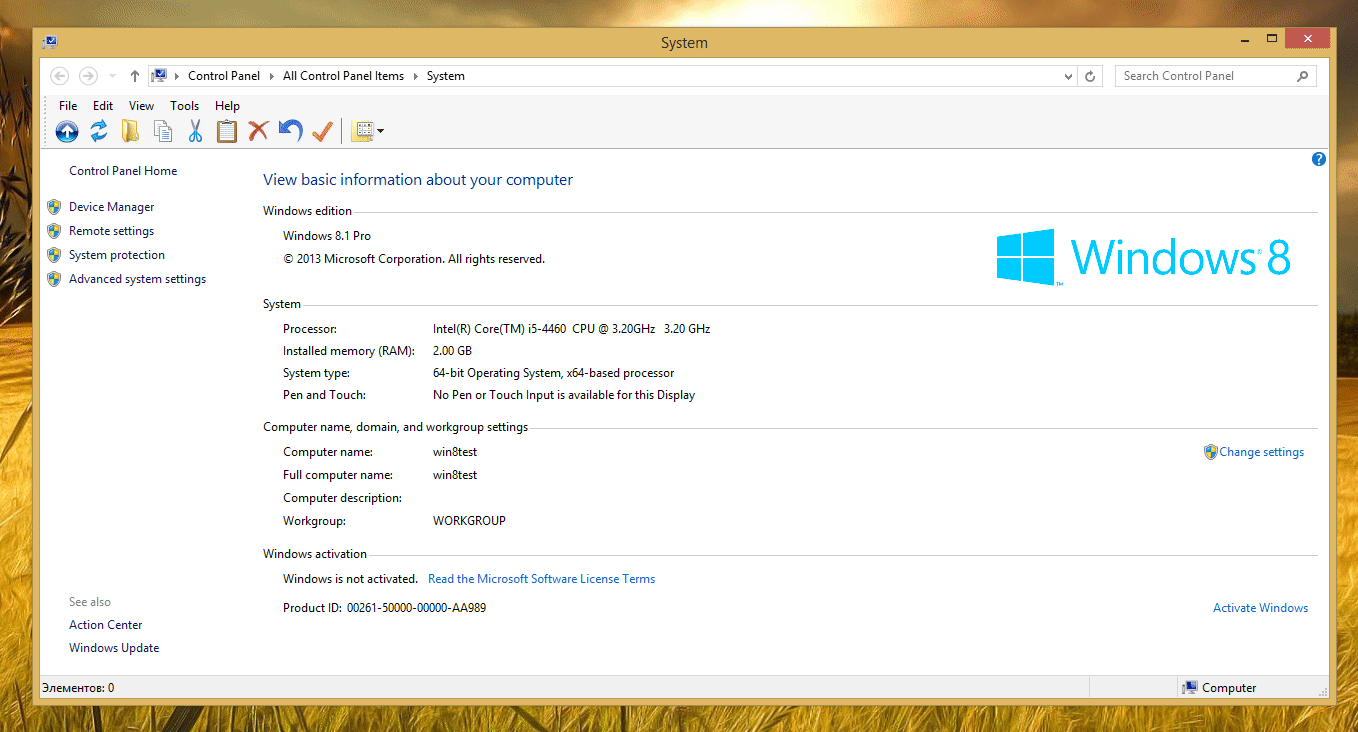This screenshot has height=732, width=1358.
Task: Click the Paste clipboard toolbar icon
Action: point(227,131)
